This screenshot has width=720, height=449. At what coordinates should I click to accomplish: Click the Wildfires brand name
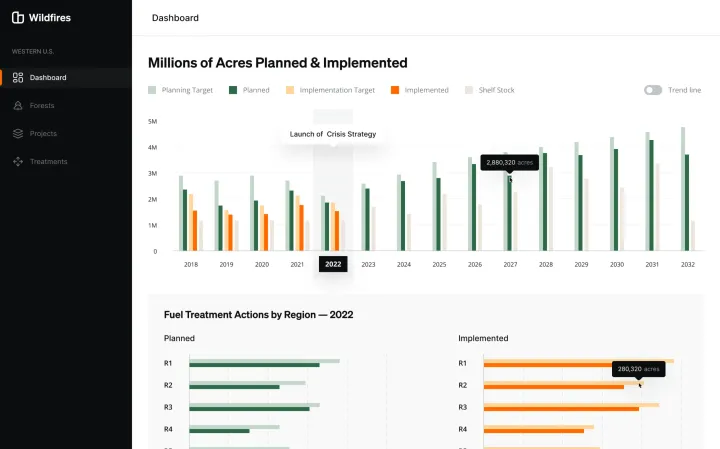point(50,18)
